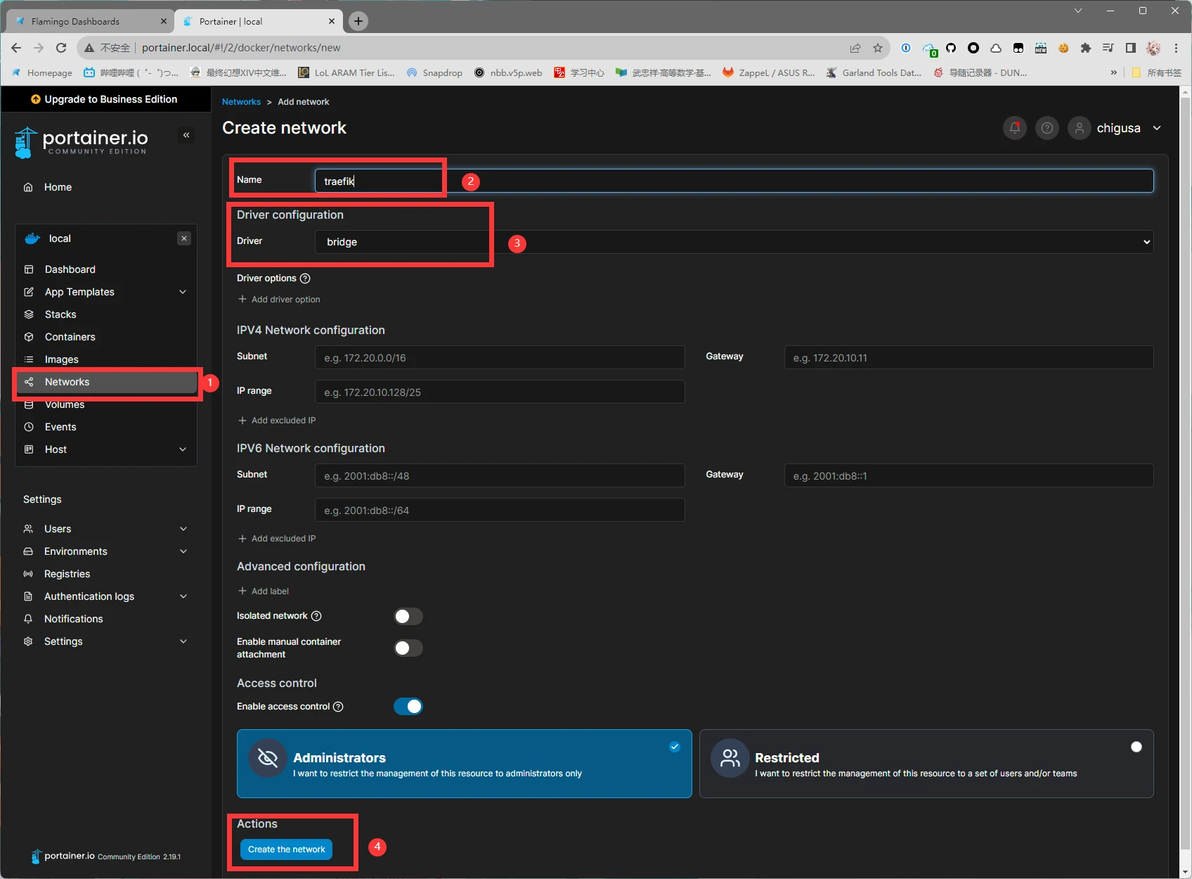The width and height of the screenshot is (1192, 879).
Task: Expand the Settings menu chevron
Action: (x=183, y=641)
